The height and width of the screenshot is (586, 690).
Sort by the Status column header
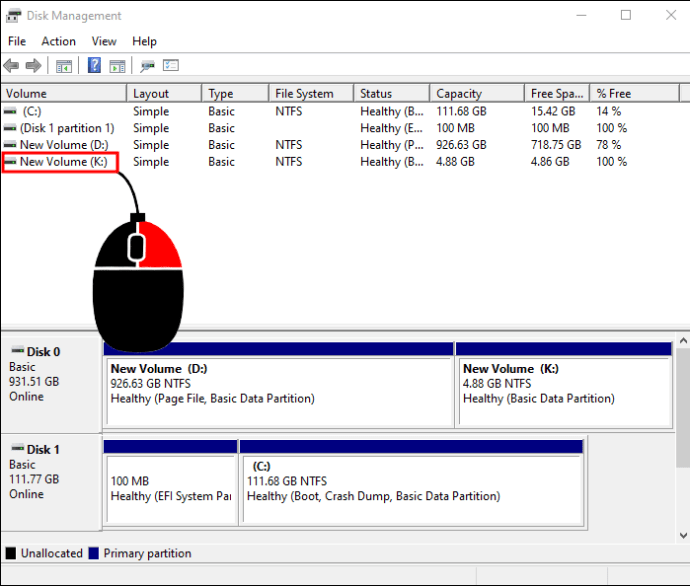click(x=376, y=93)
